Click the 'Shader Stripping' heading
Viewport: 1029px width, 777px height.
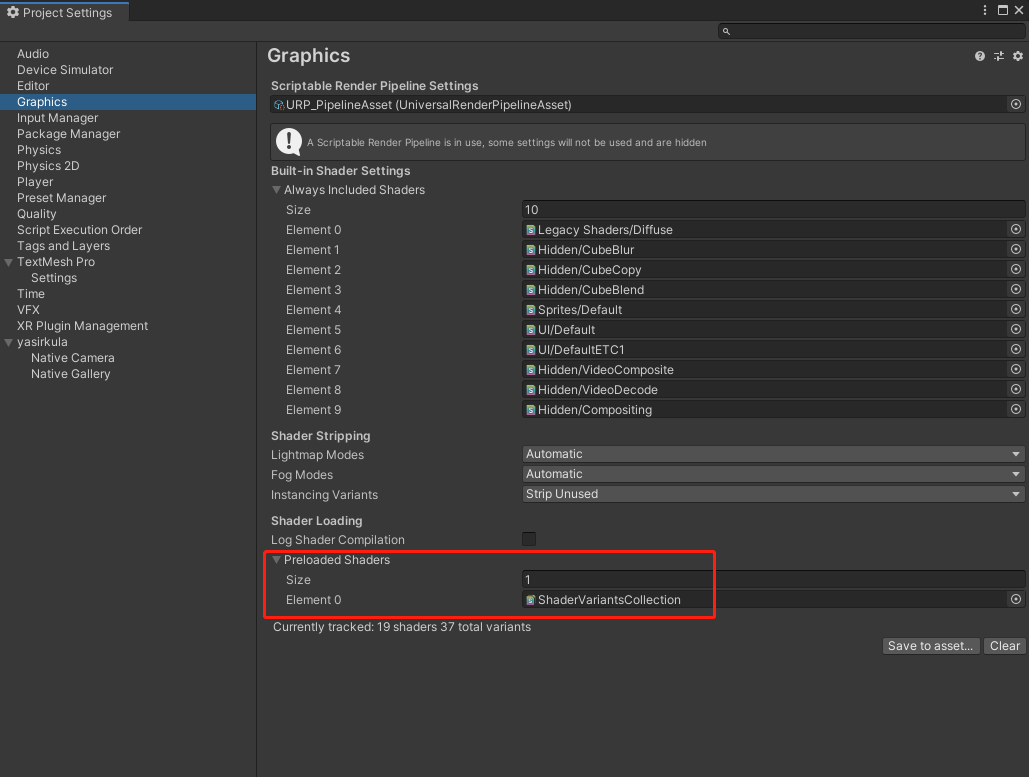[320, 436]
